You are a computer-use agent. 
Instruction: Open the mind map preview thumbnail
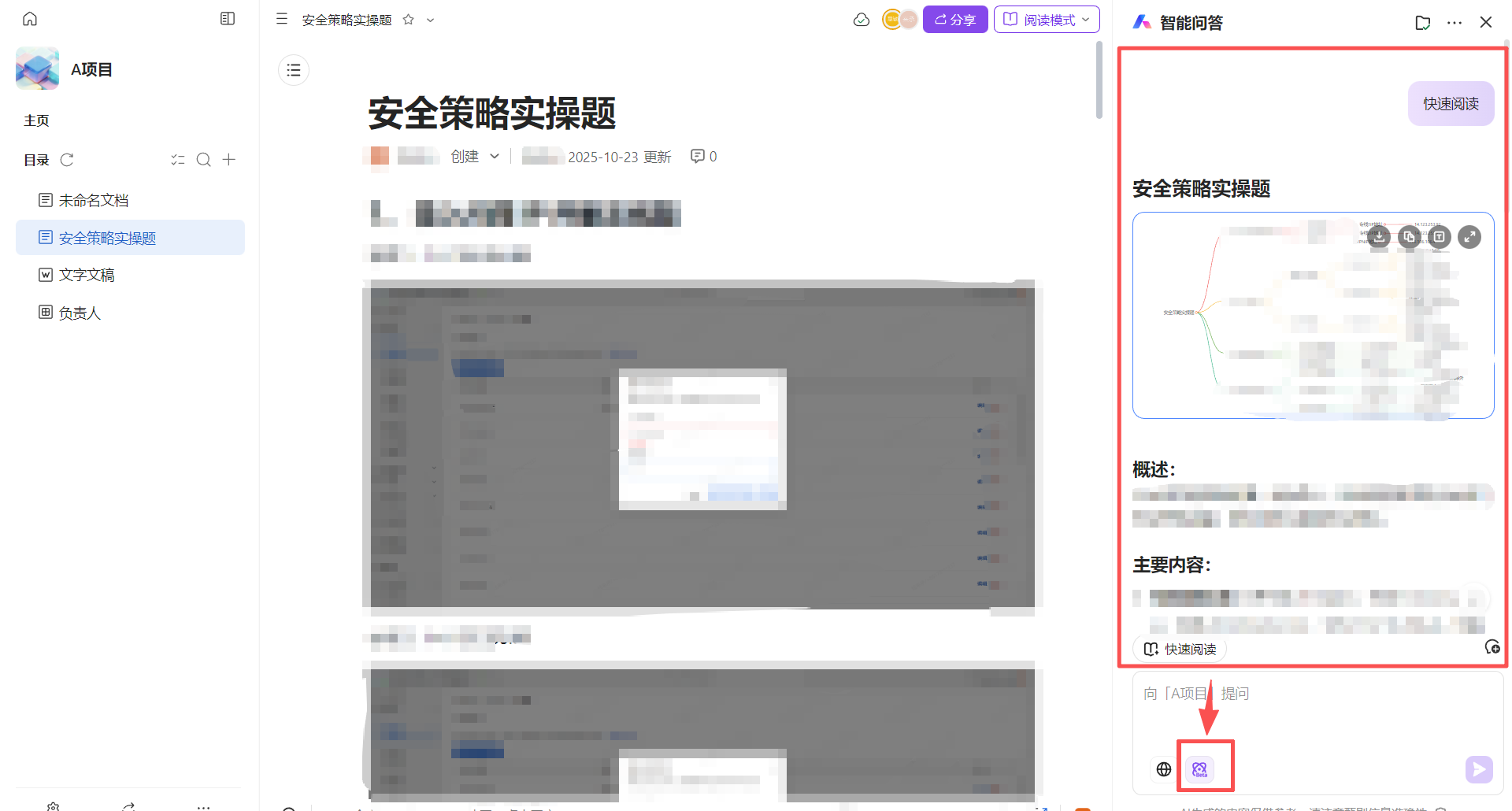coord(1313,316)
